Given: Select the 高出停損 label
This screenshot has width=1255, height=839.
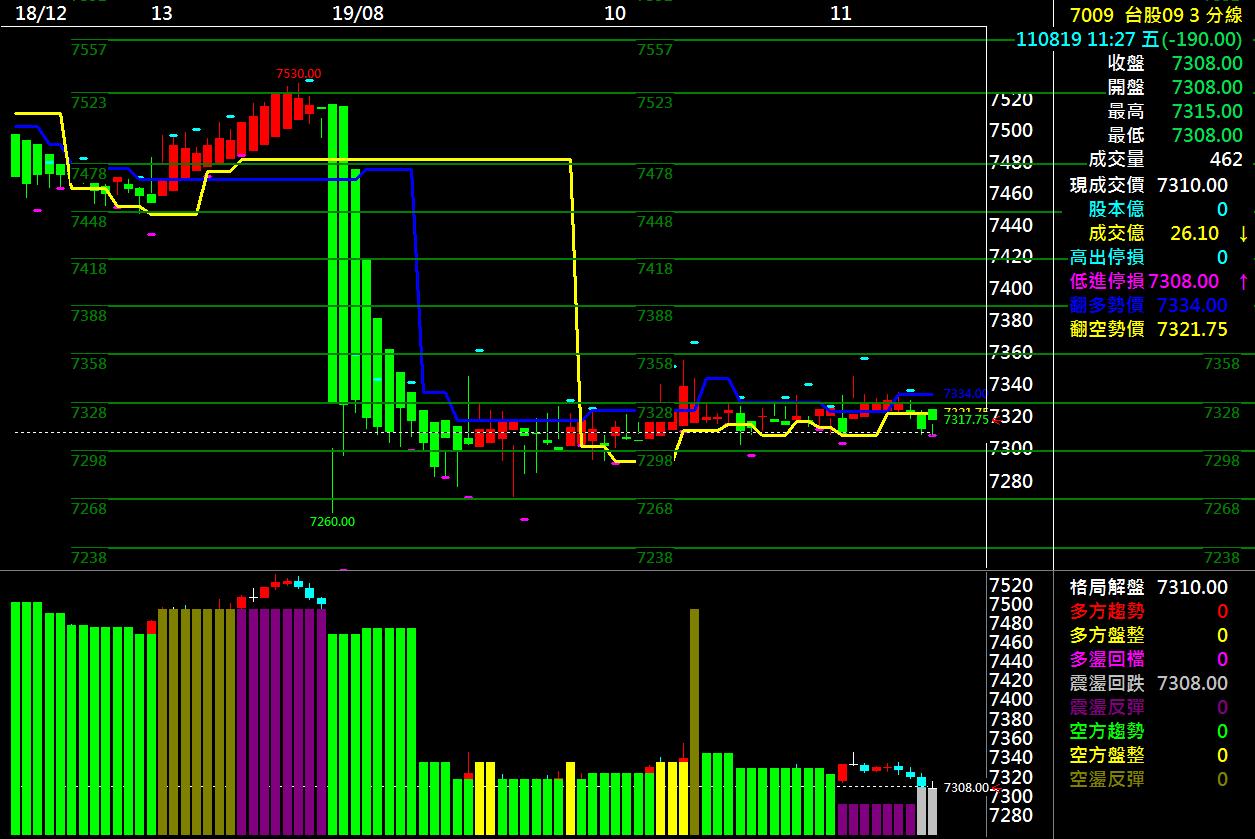Looking at the screenshot, I should [x=1107, y=257].
